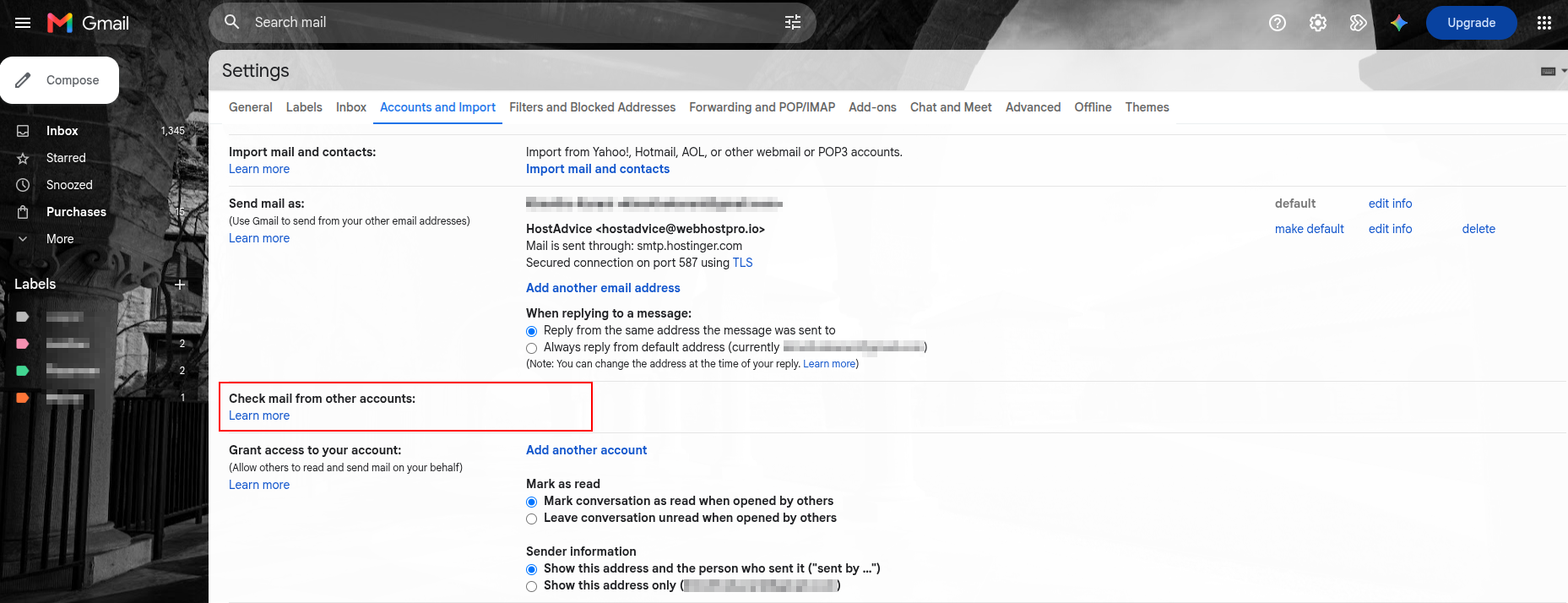Click the pink label tag icon
The height and width of the screenshot is (603, 1568).
coord(23,344)
